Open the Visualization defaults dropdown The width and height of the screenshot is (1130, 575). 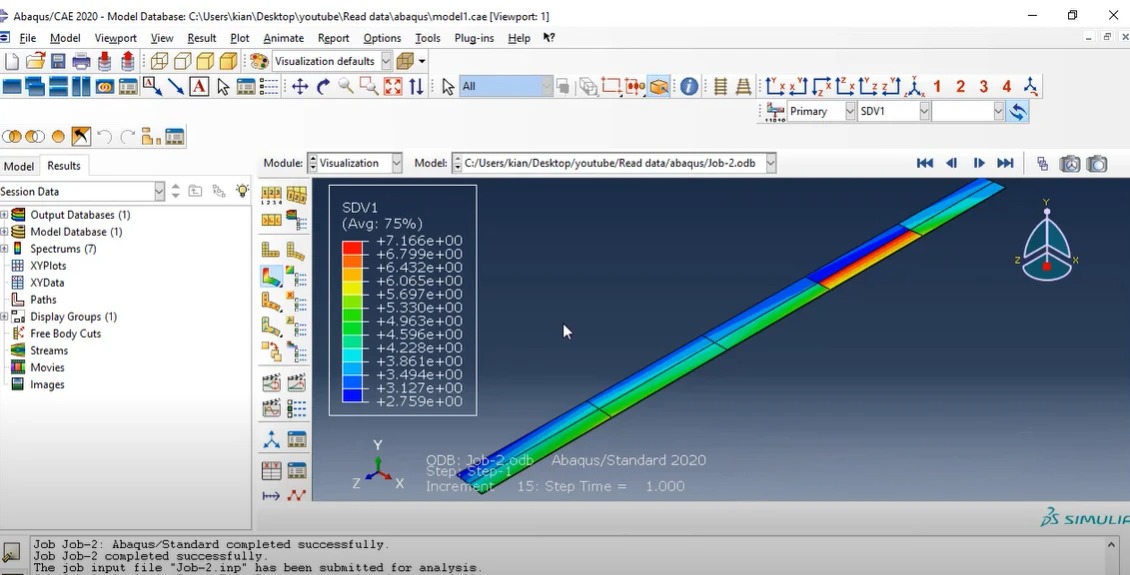[386, 61]
